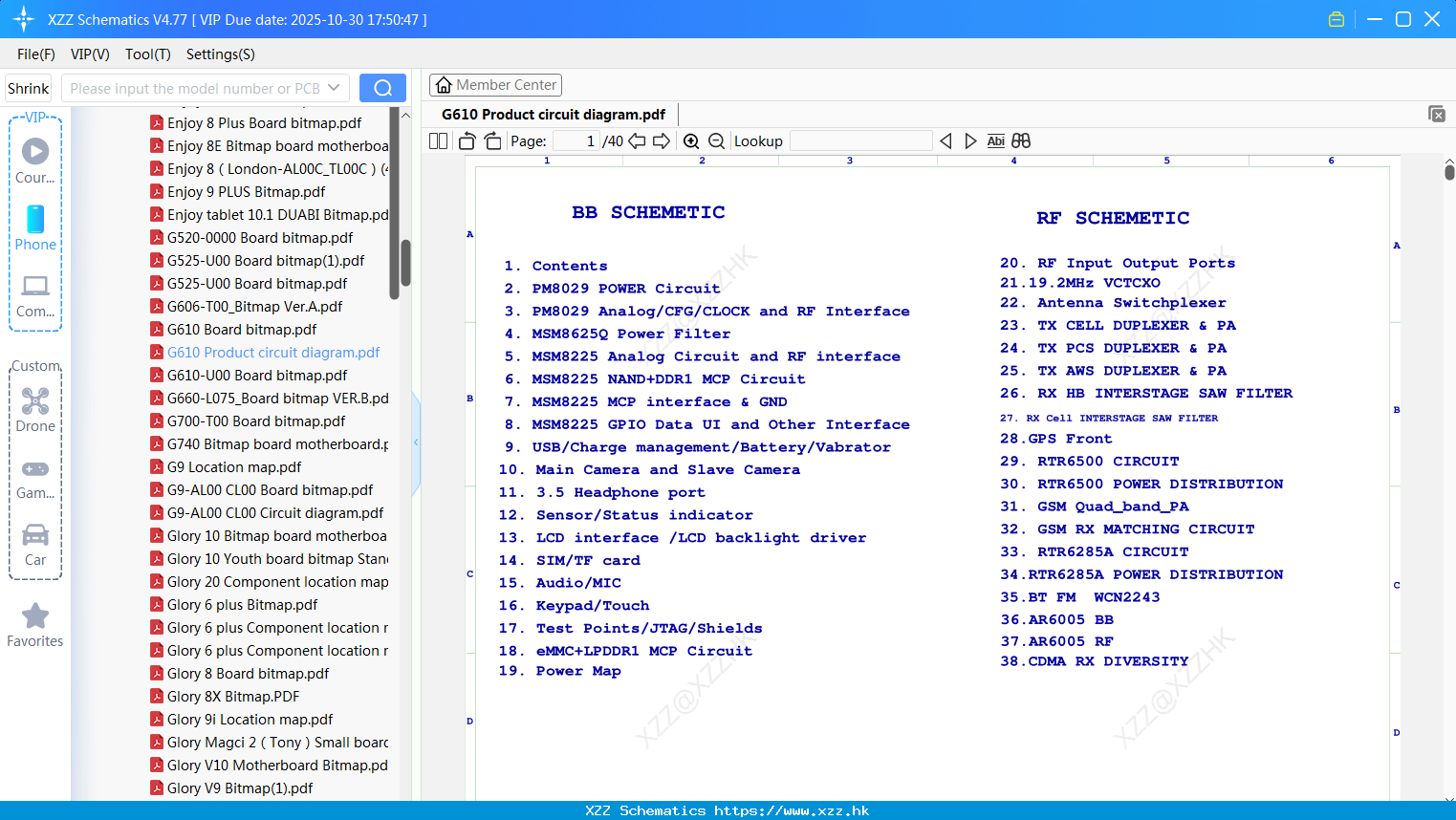Open Glory 8 Board bitmap.pdf

pos(248,673)
